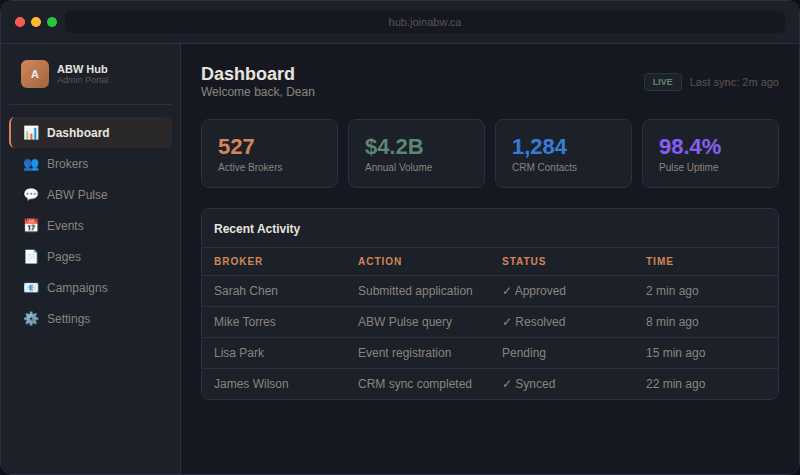Click the TIME column header
The height and width of the screenshot is (475, 800).
pyautogui.click(x=659, y=261)
